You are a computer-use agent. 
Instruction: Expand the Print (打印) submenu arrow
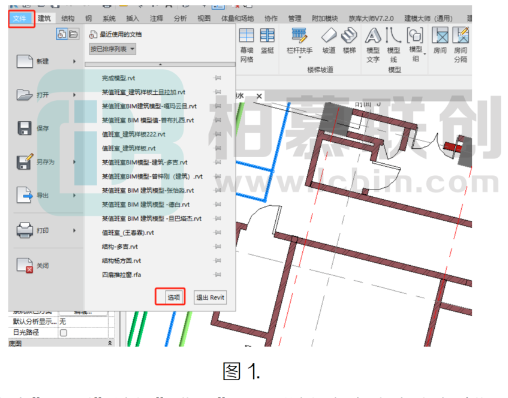point(74,230)
